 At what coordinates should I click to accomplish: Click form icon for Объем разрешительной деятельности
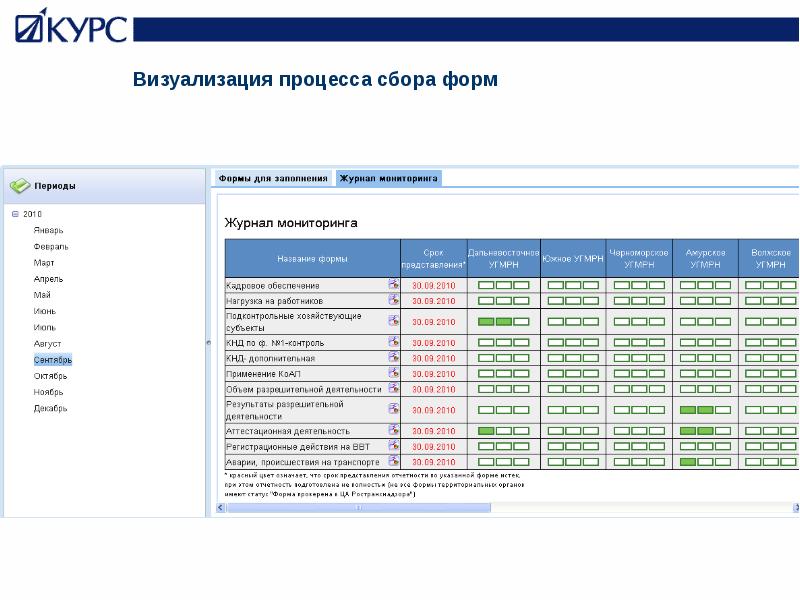click(393, 387)
